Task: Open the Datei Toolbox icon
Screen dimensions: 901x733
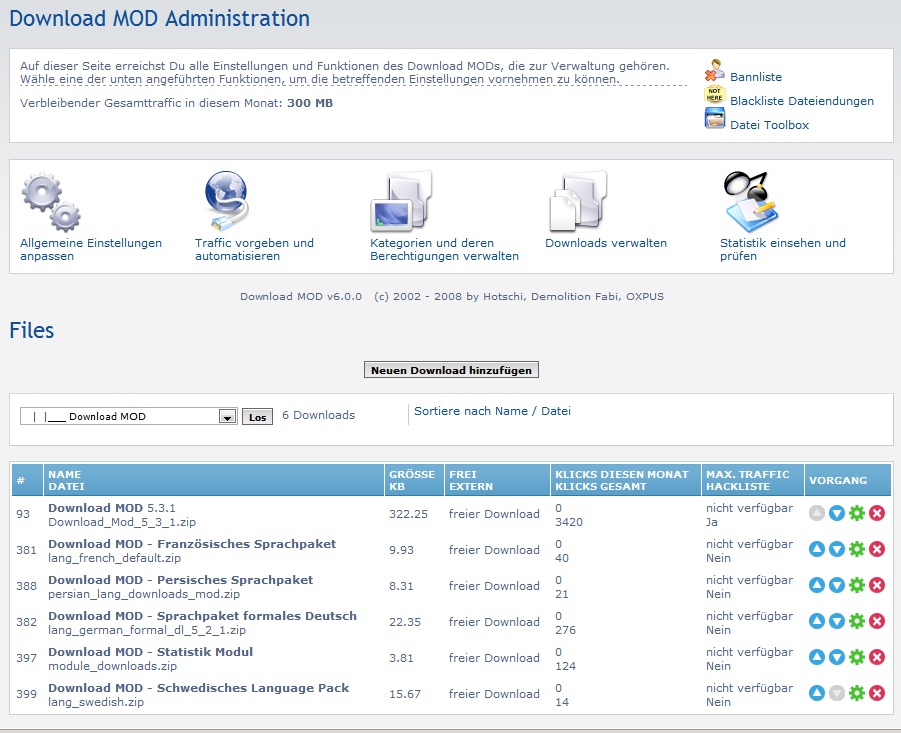Action: tap(714, 121)
